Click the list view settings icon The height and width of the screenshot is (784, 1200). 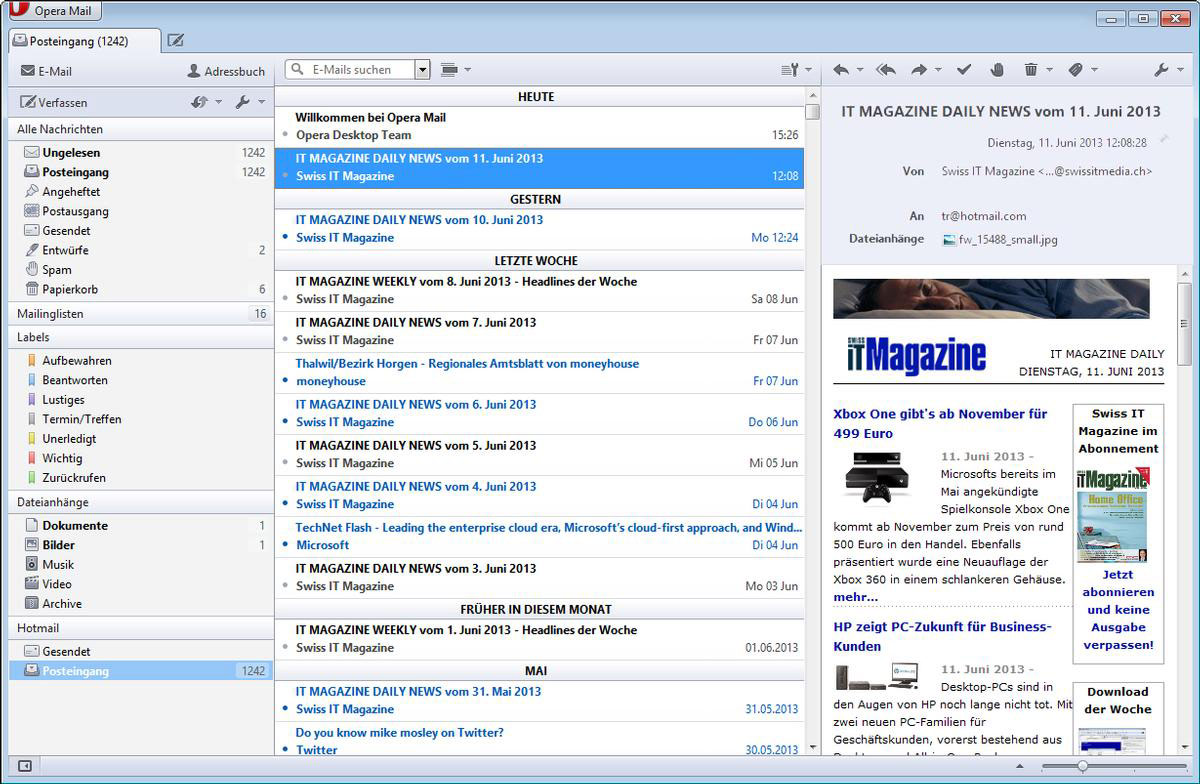point(791,70)
